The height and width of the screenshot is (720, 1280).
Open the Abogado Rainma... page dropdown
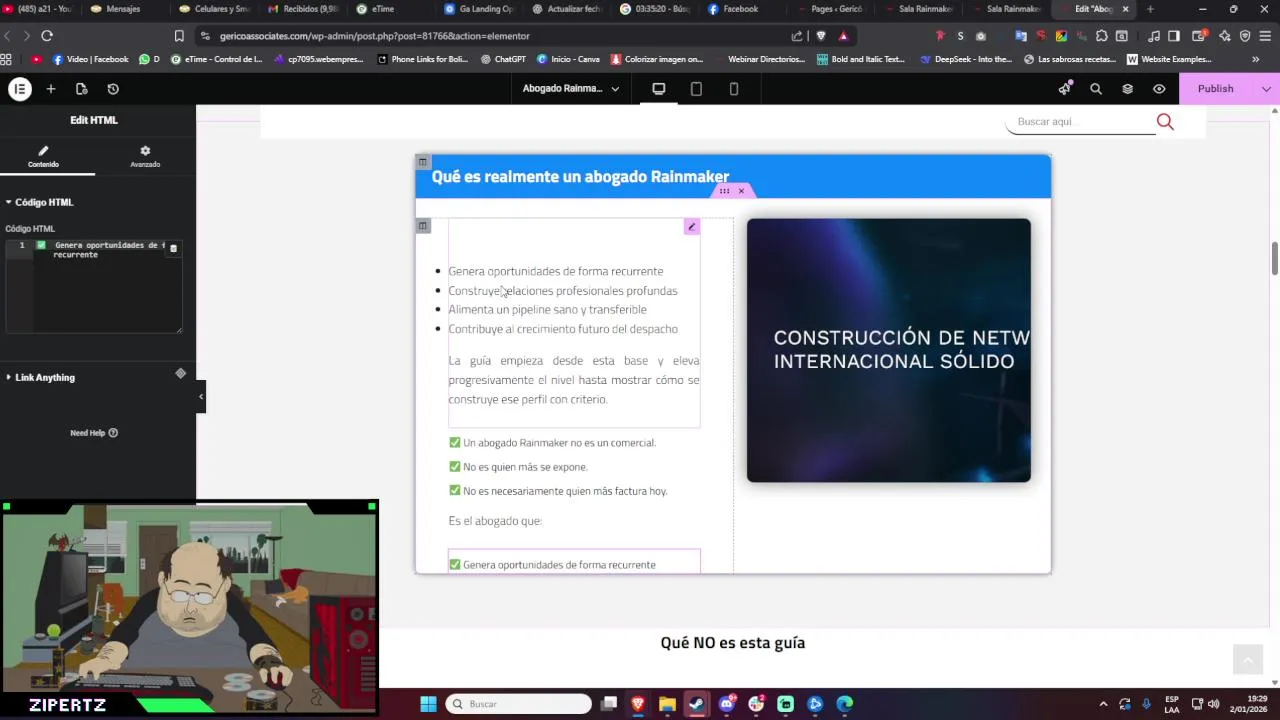[571, 89]
